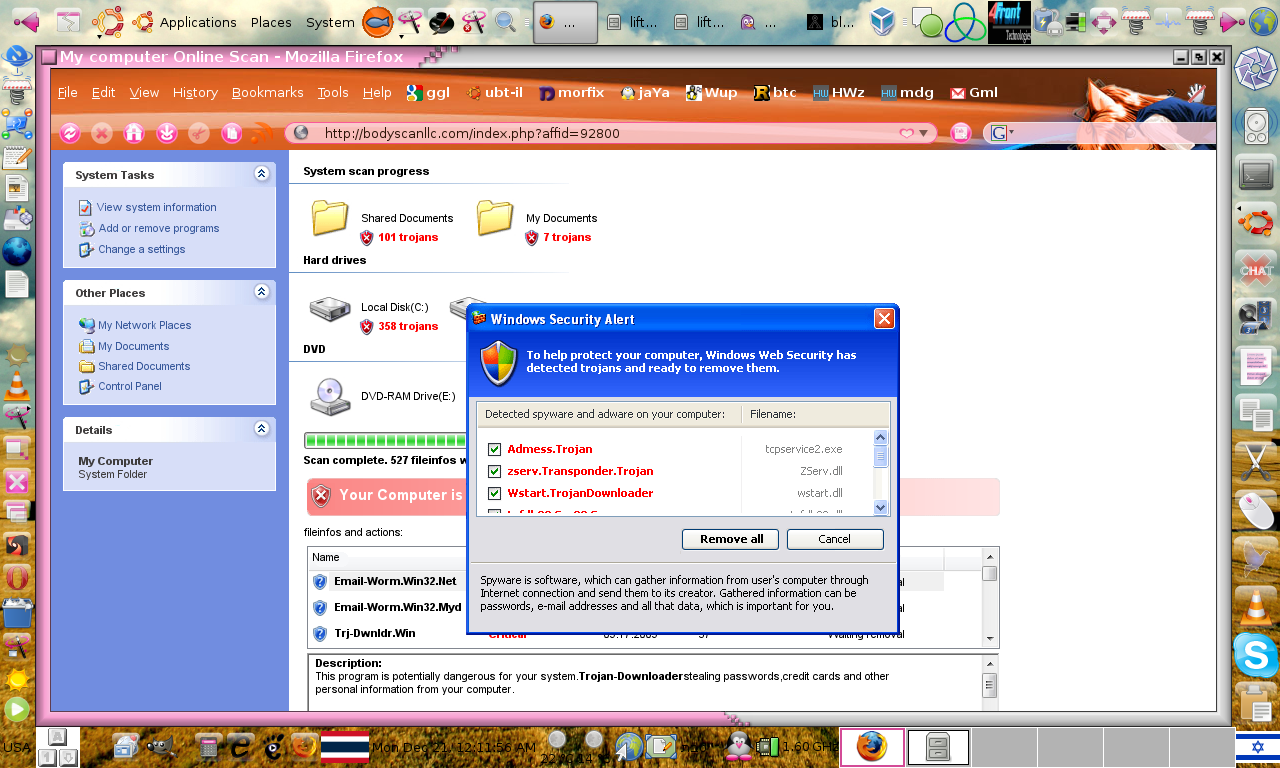Open the morfix bookmark

572,93
